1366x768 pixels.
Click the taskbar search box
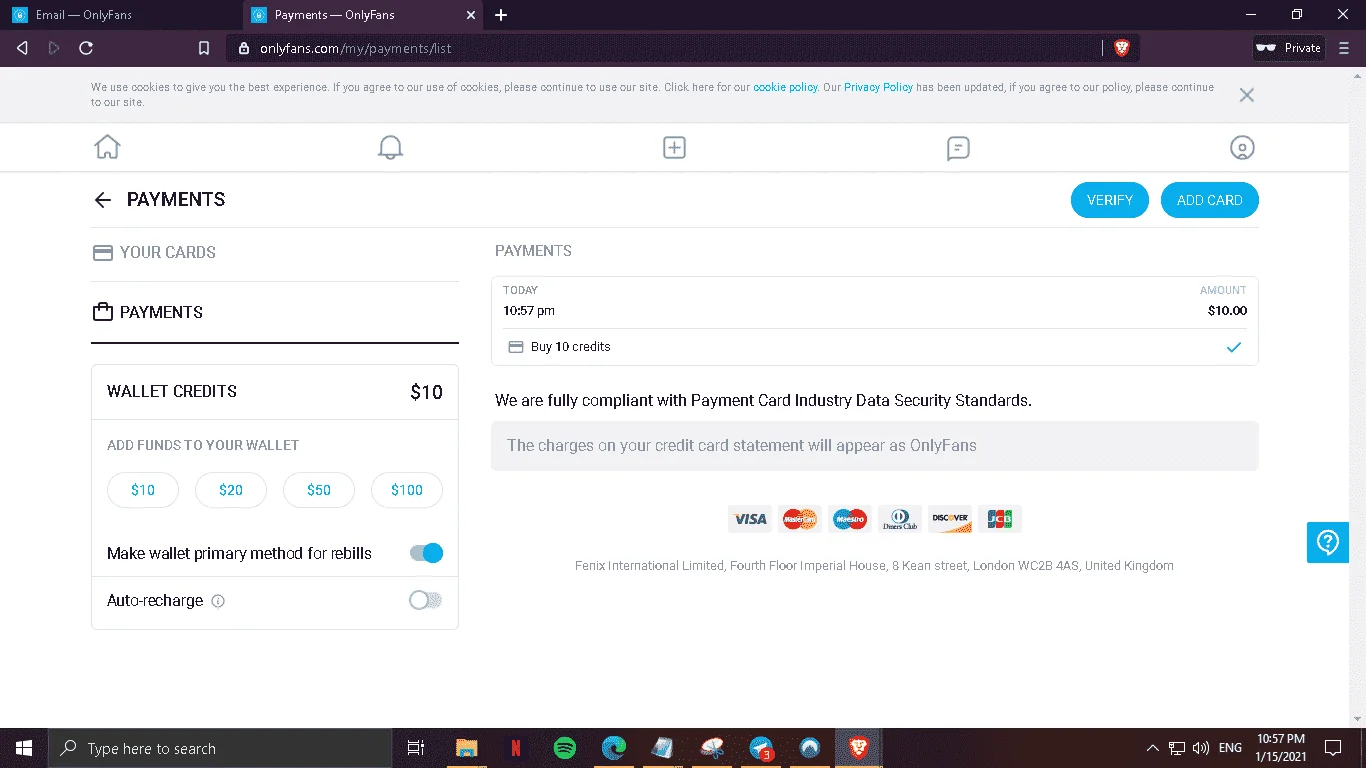tap(220, 748)
